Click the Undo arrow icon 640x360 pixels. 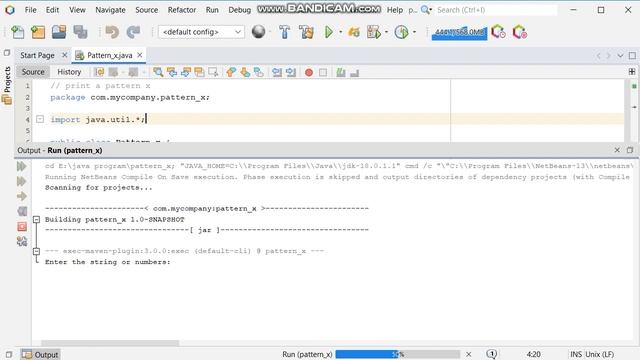(x=112, y=32)
